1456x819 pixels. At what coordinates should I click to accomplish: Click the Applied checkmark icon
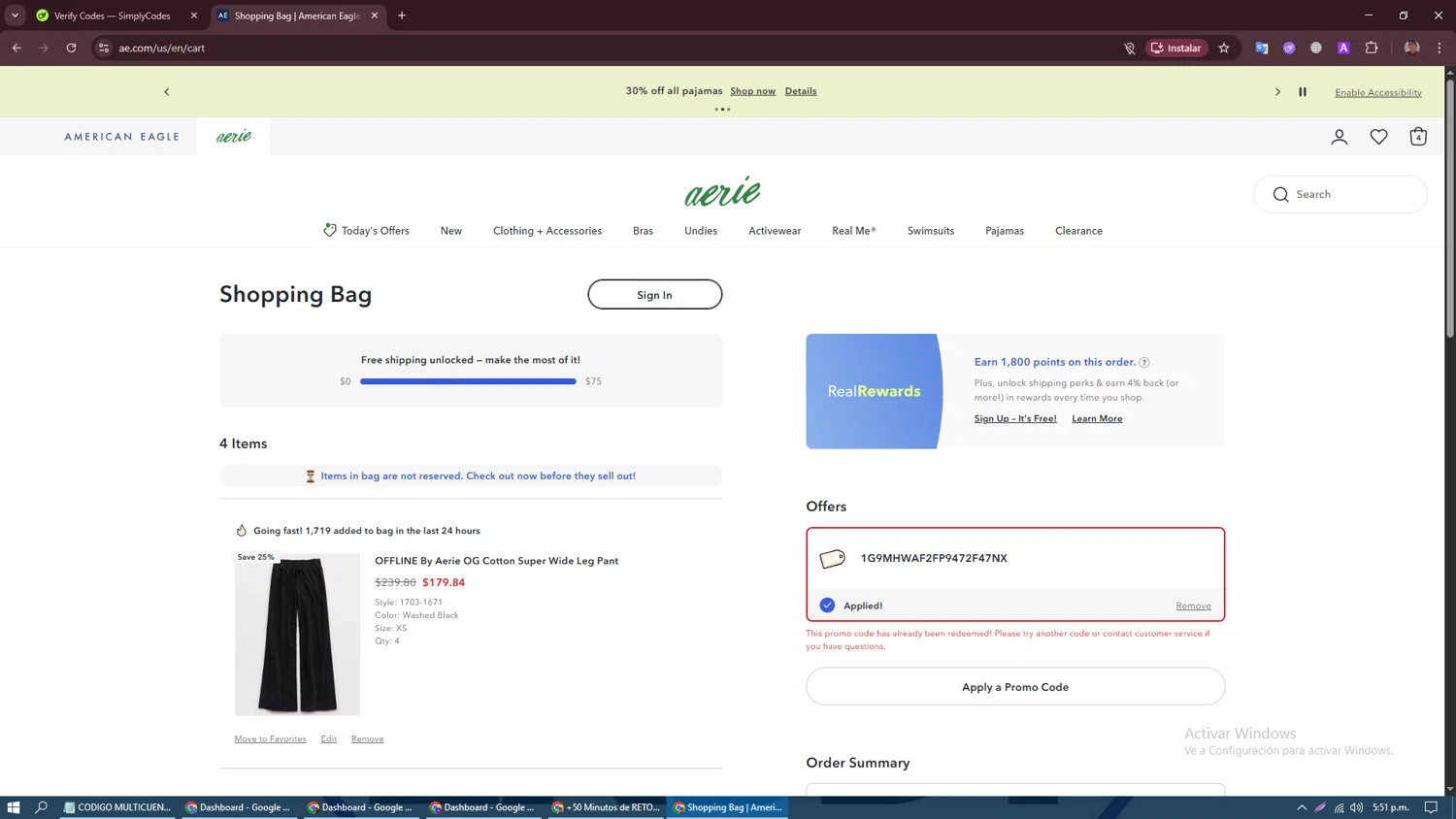click(x=827, y=606)
